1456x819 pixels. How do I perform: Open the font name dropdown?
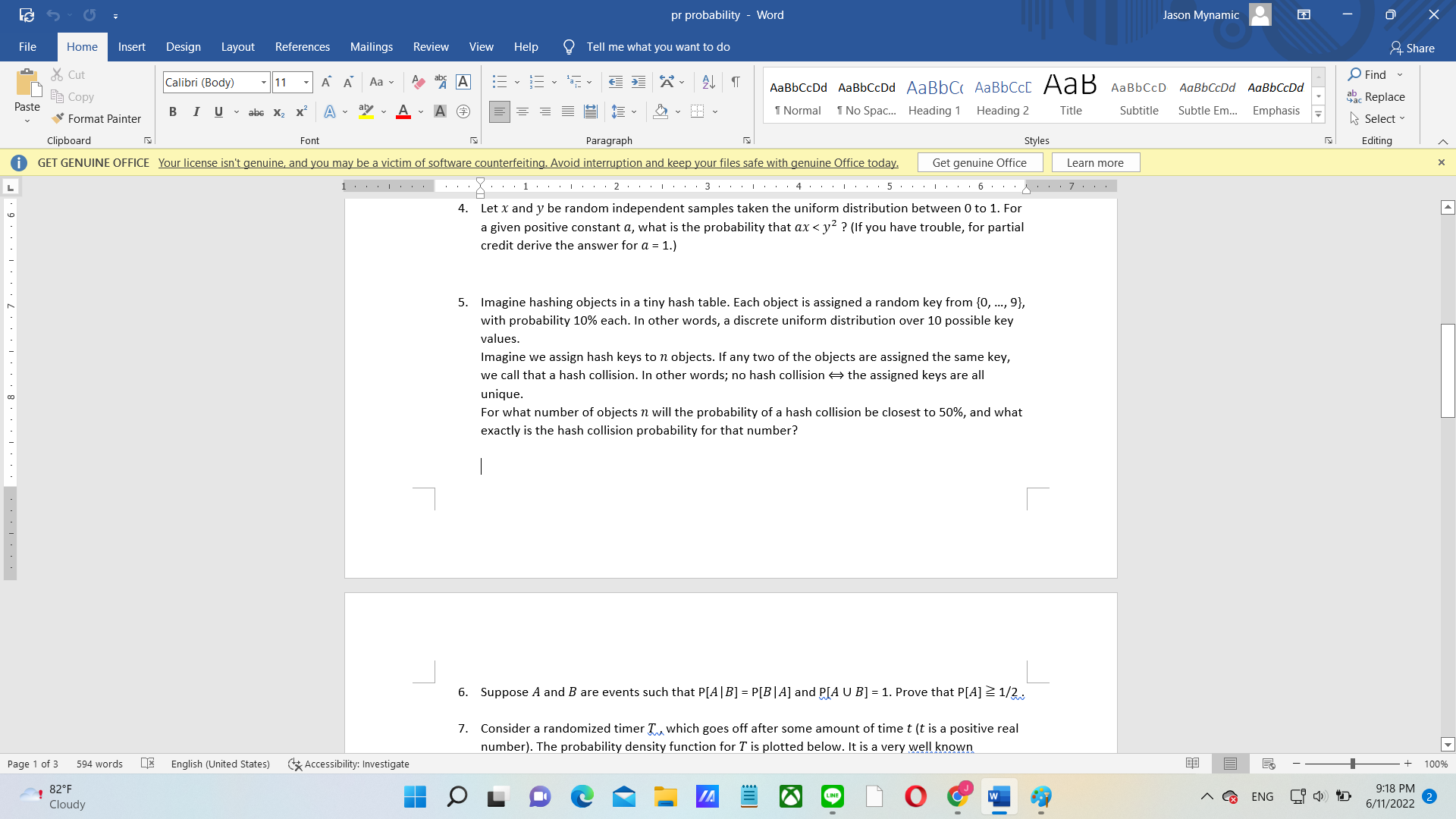tap(264, 82)
